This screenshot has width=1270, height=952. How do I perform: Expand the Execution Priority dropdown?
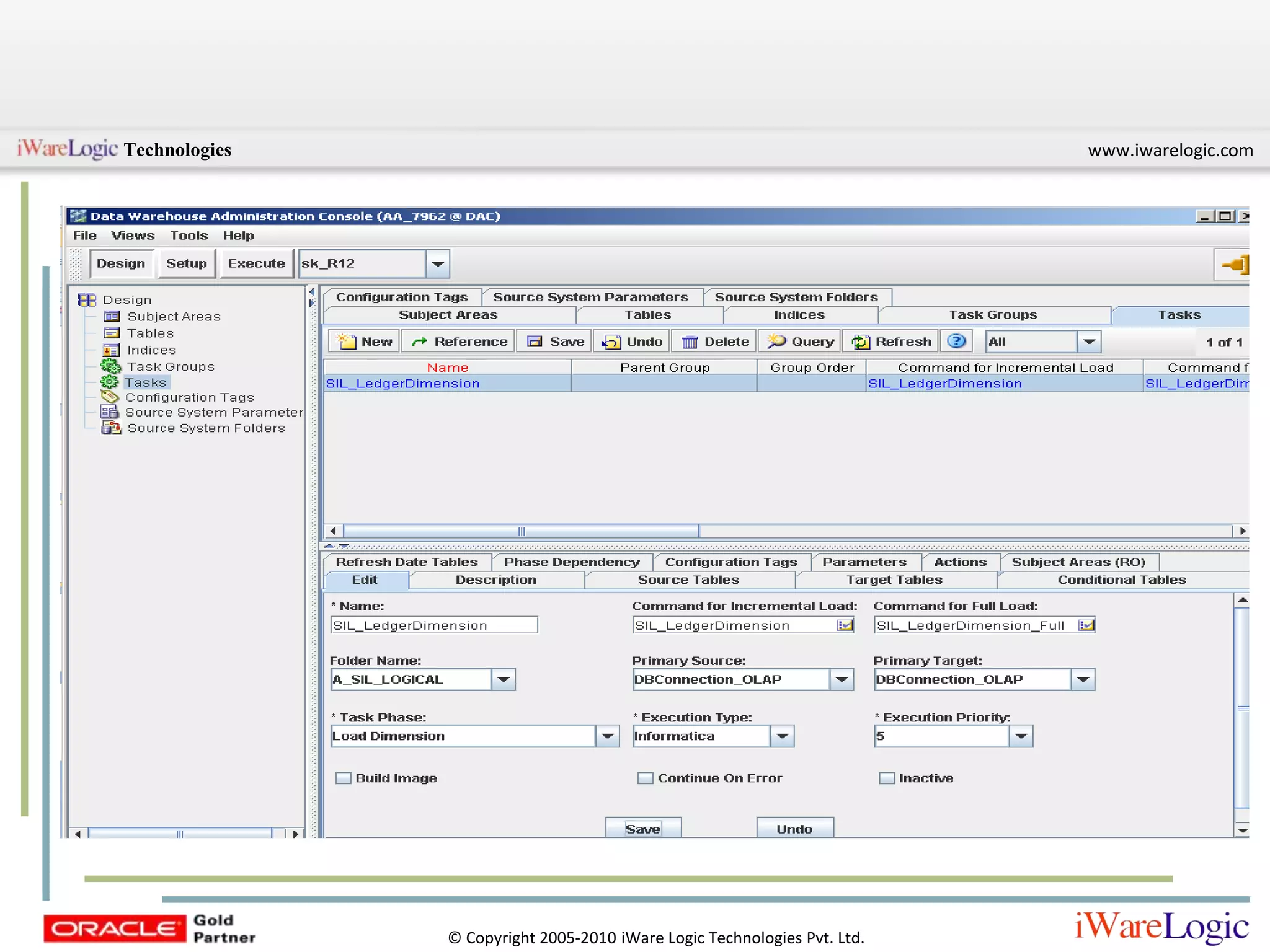(x=1021, y=736)
